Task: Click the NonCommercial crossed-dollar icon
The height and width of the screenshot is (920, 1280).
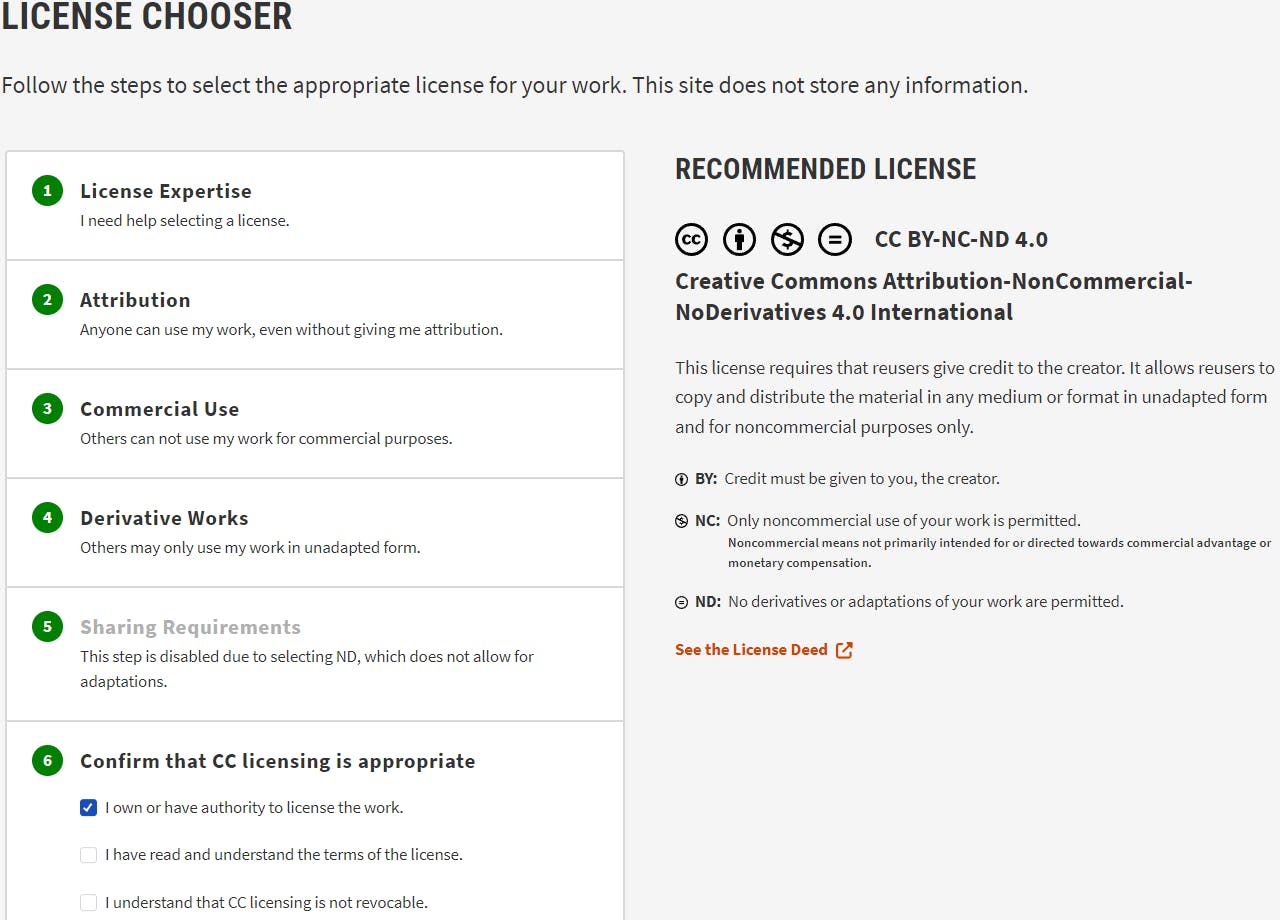Action: point(787,239)
